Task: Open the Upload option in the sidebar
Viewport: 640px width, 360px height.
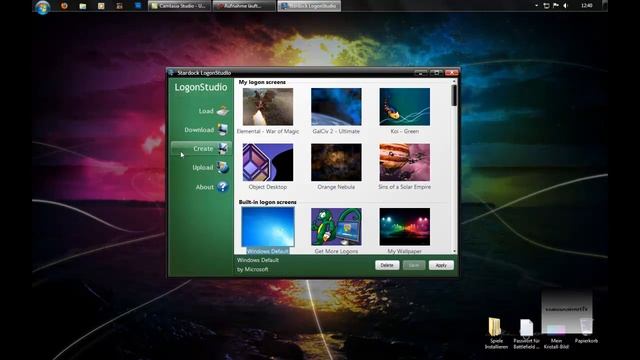Action: pos(210,167)
